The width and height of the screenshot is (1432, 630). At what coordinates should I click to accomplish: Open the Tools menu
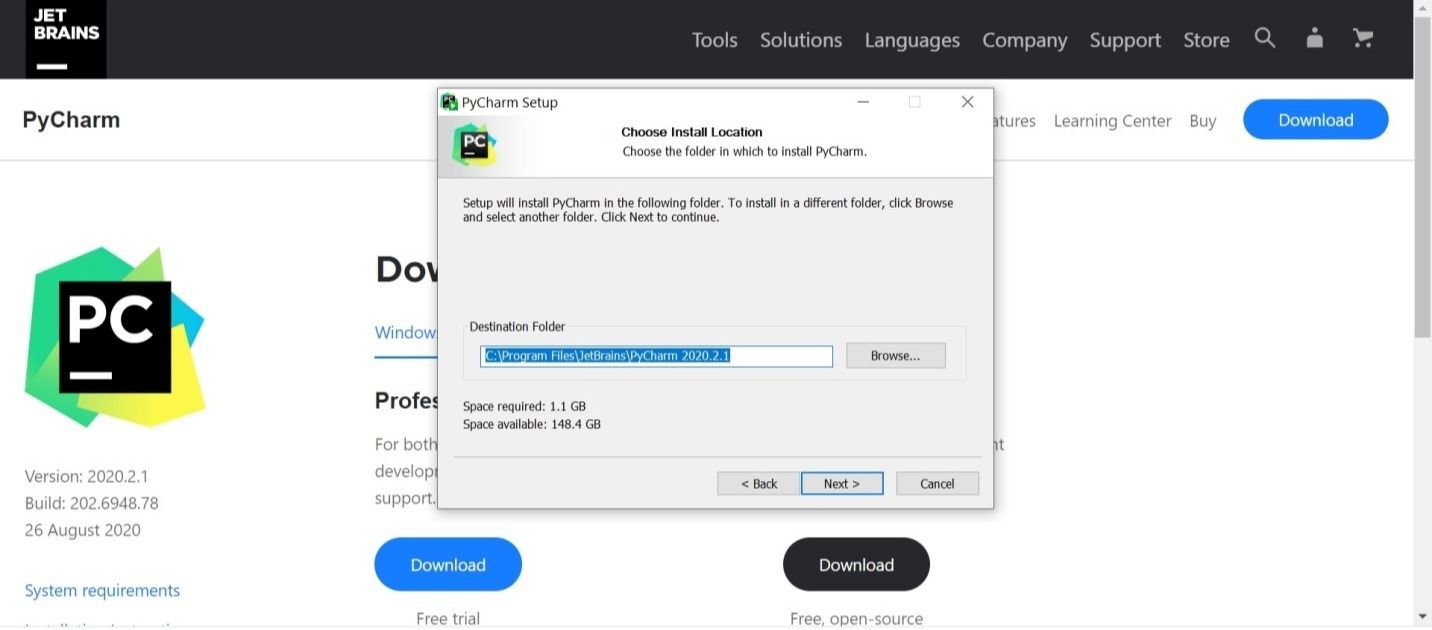714,40
